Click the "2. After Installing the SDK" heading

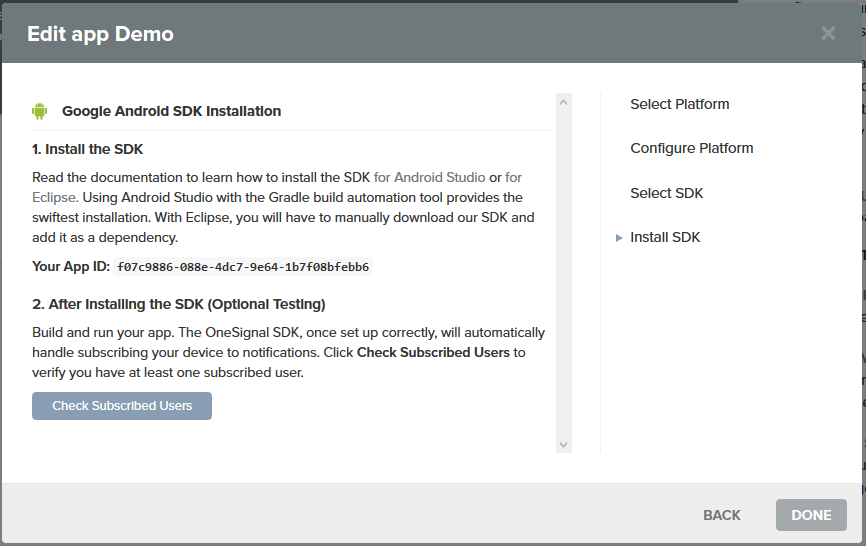point(178,304)
